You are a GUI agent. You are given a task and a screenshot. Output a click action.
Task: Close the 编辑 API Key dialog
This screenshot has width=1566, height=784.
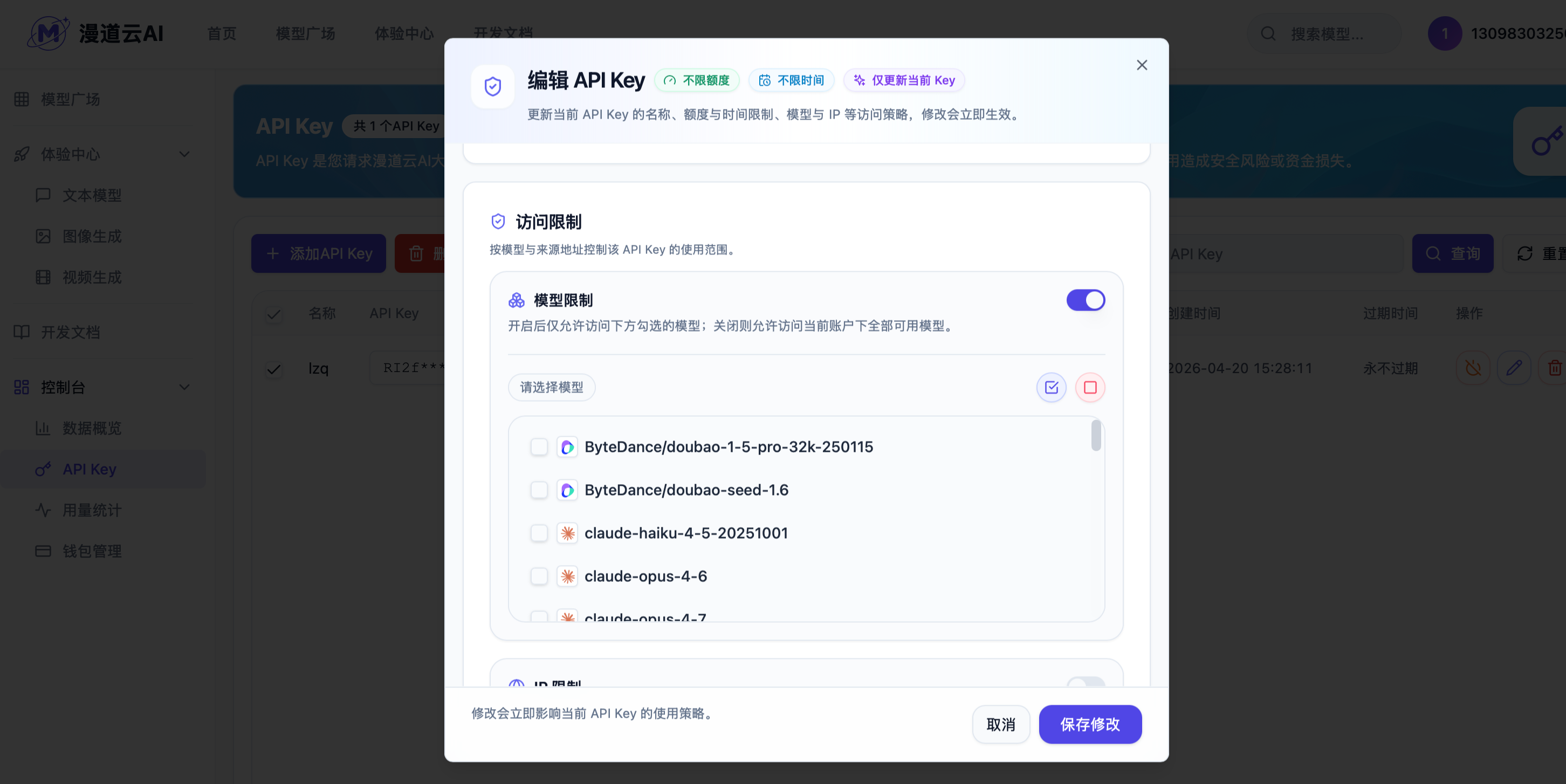point(1142,65)
